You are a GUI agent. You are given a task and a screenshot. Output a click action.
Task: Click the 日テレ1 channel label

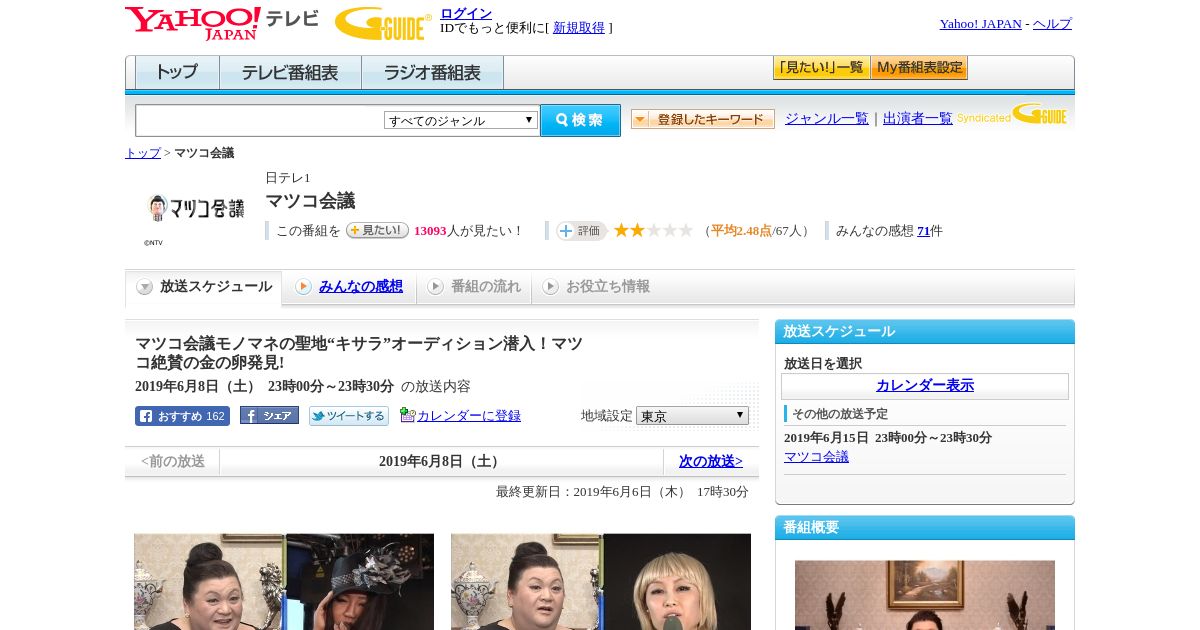click(x=288, y=178)
